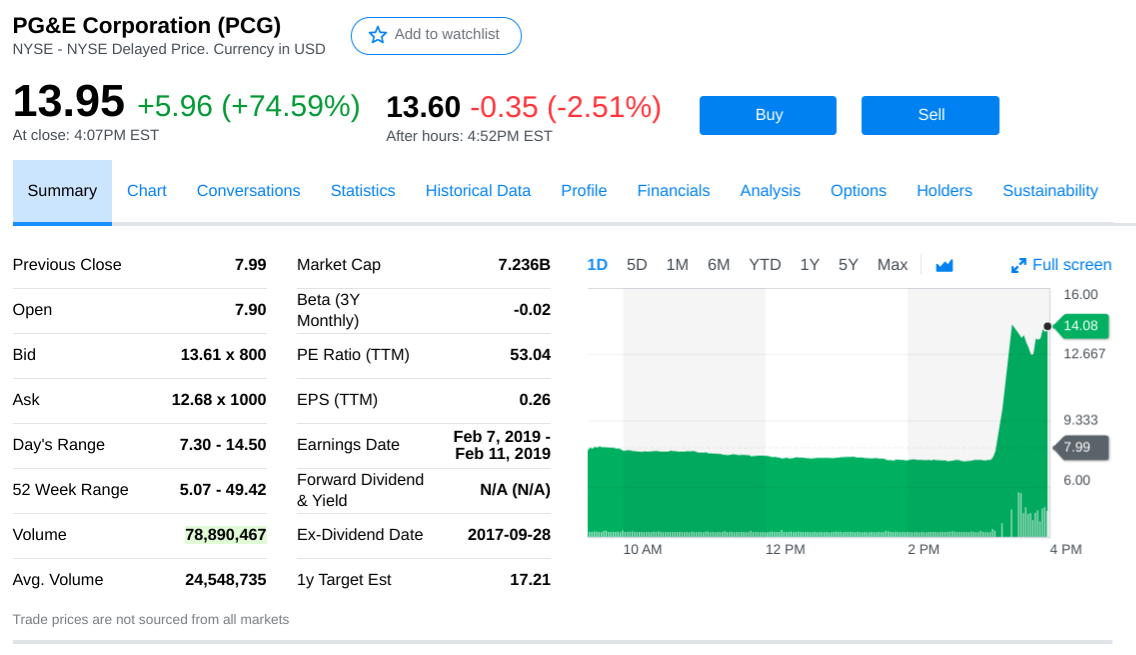
Task: Click the after hours price 13.60
Action: [x=423, y=107]
